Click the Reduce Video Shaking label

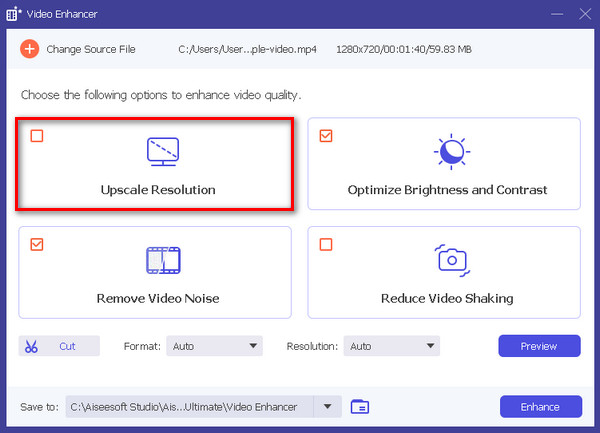(x=447, y=299)
